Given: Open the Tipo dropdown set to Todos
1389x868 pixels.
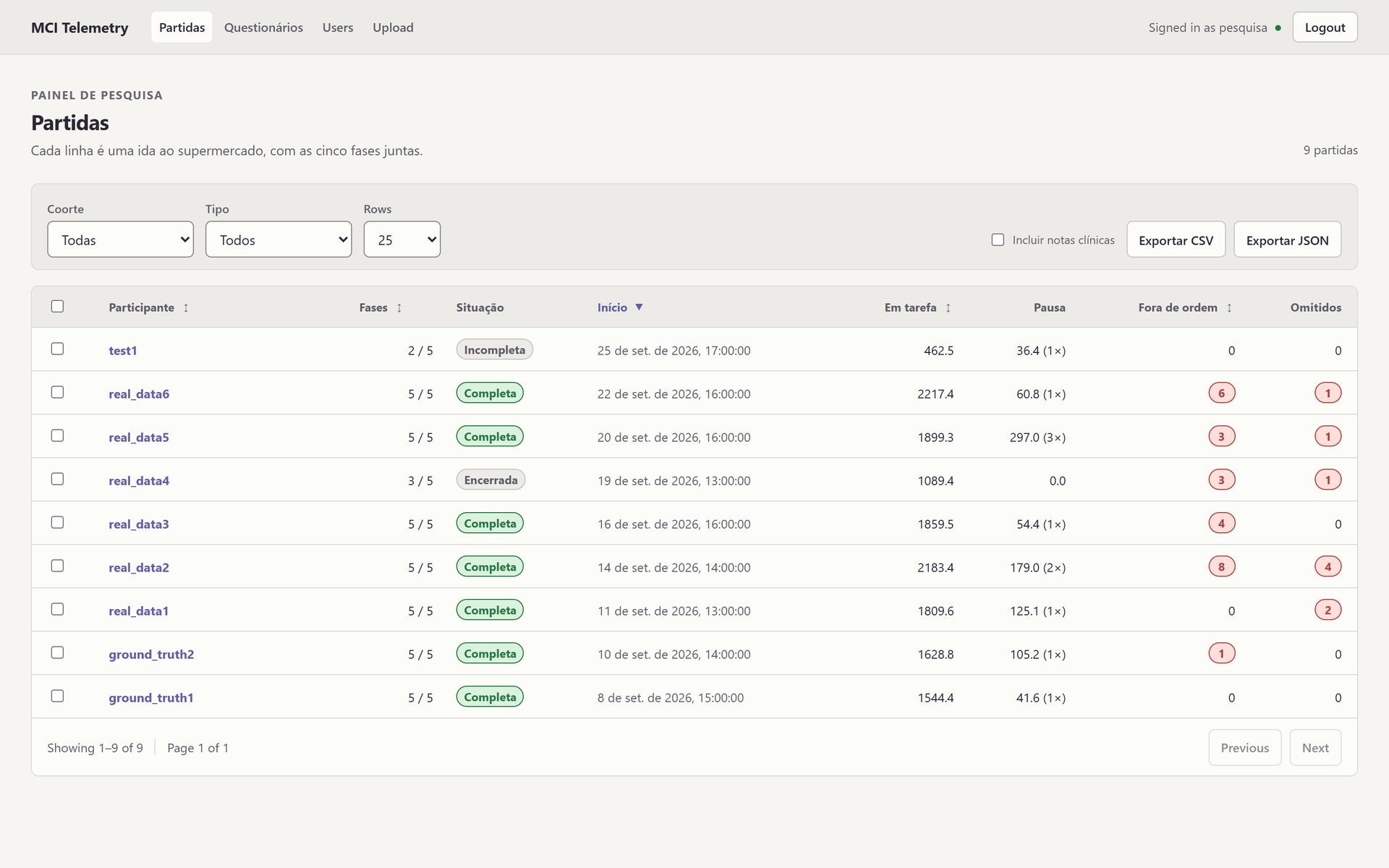Looking at the screenshot, I should [279, 239].
